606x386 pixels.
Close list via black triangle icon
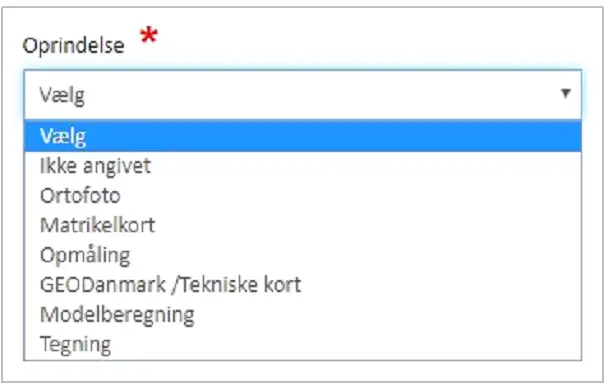(565, 94)
